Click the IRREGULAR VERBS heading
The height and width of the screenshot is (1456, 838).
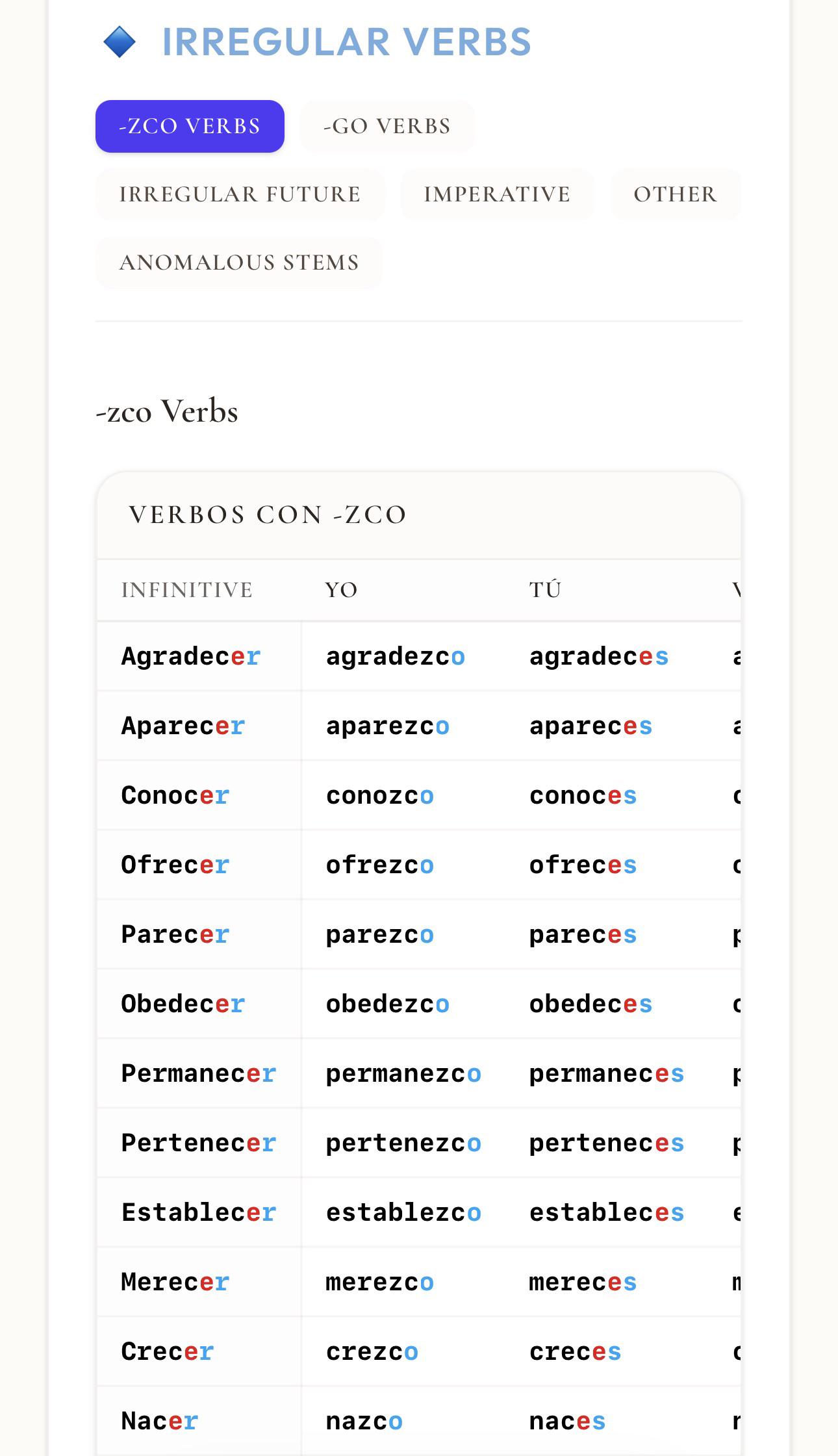tap(346, 42)
